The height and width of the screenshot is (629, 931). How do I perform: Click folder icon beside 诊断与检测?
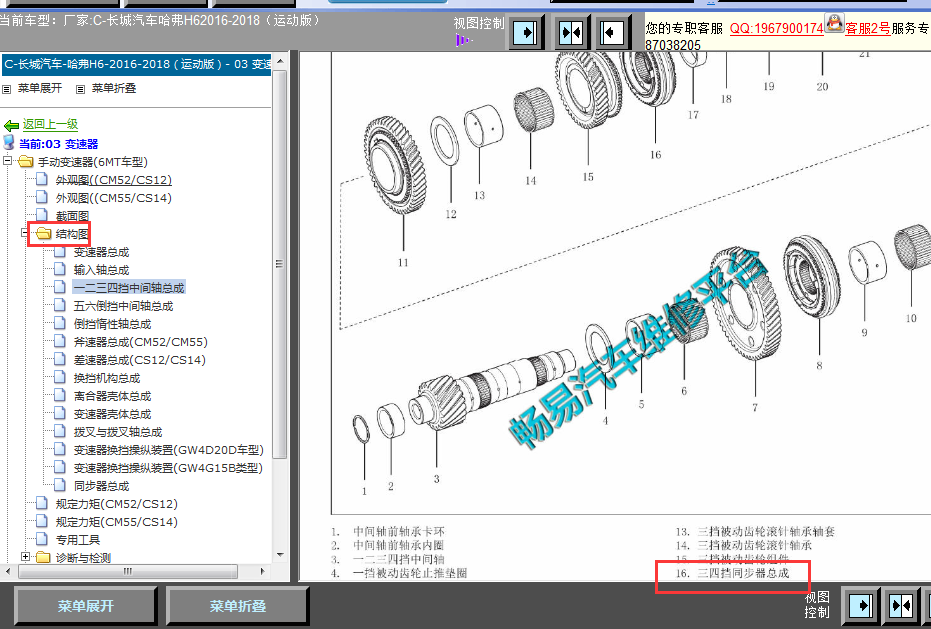click(x=43, y=557)
